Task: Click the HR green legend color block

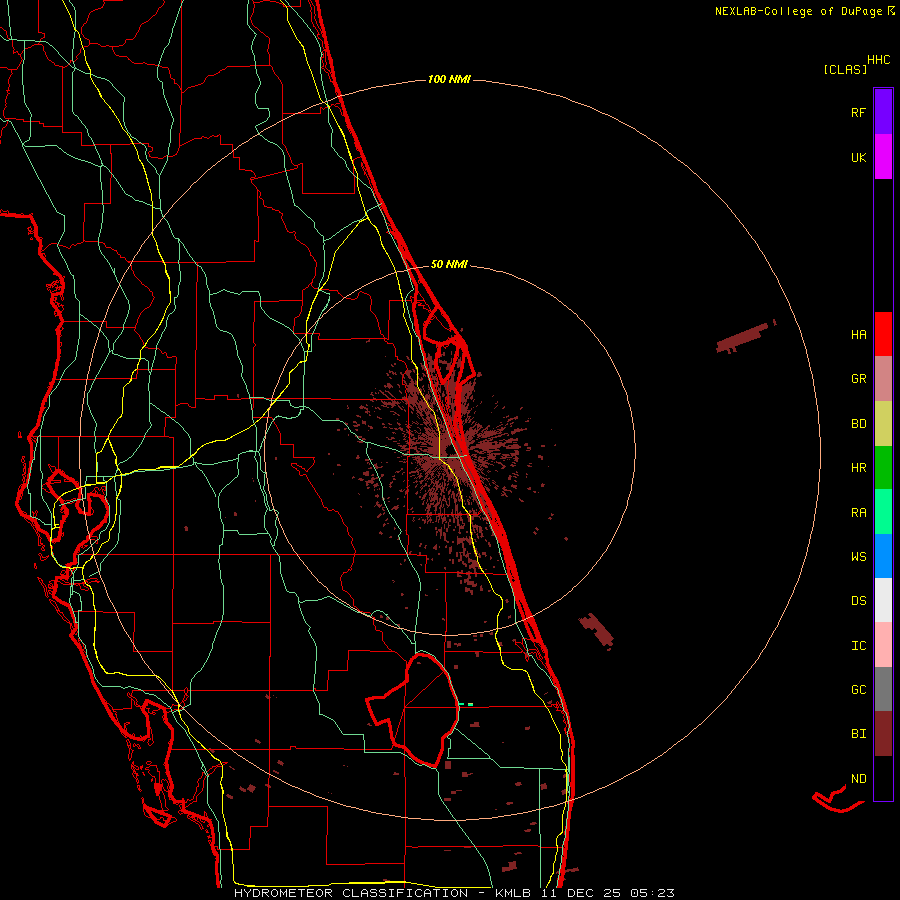Action: (x=883, y=467)
